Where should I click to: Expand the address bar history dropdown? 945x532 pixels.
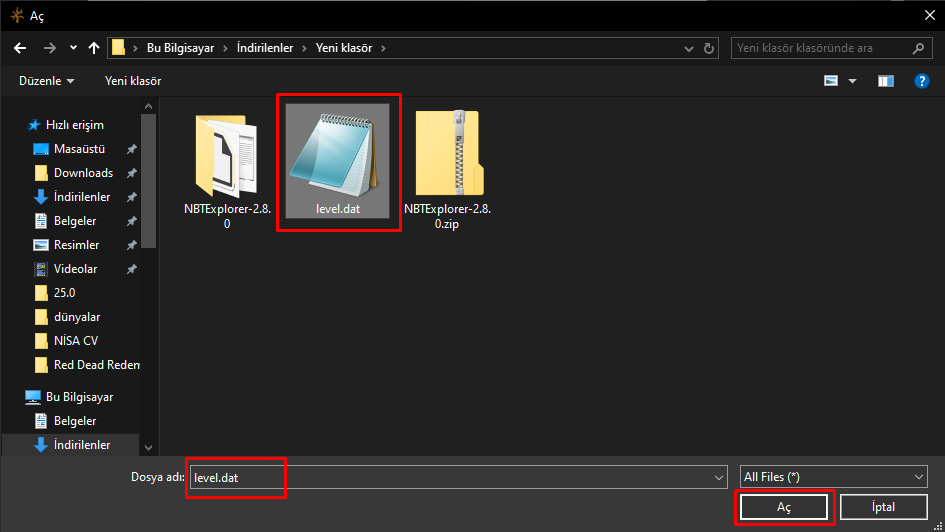[689, 48]
